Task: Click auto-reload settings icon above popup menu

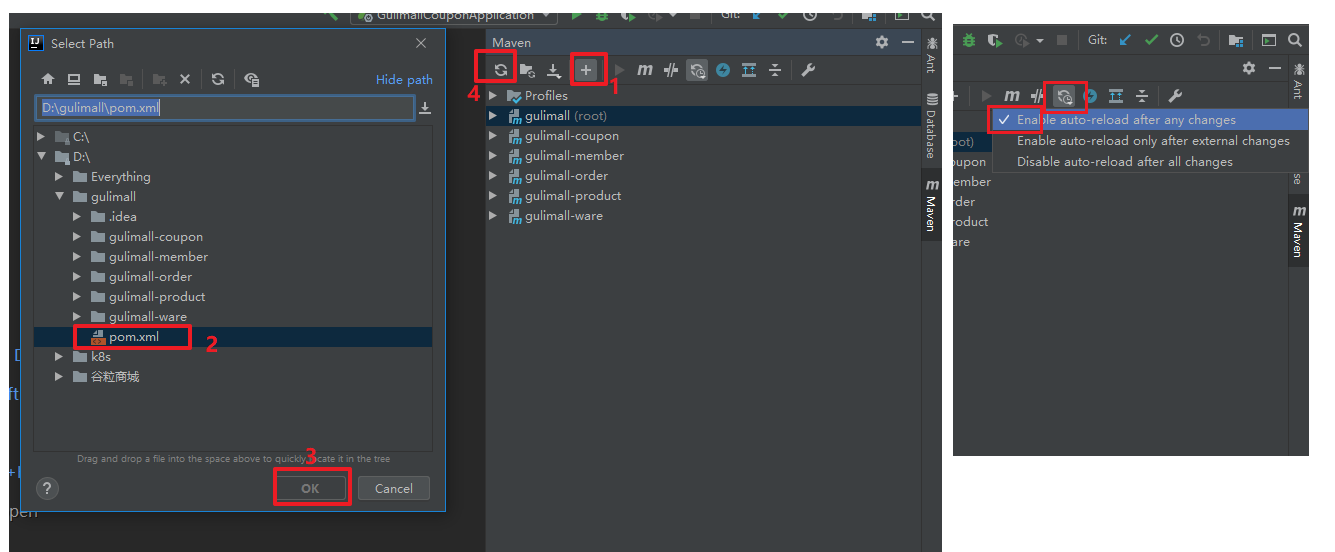Action: point(1064,96)
